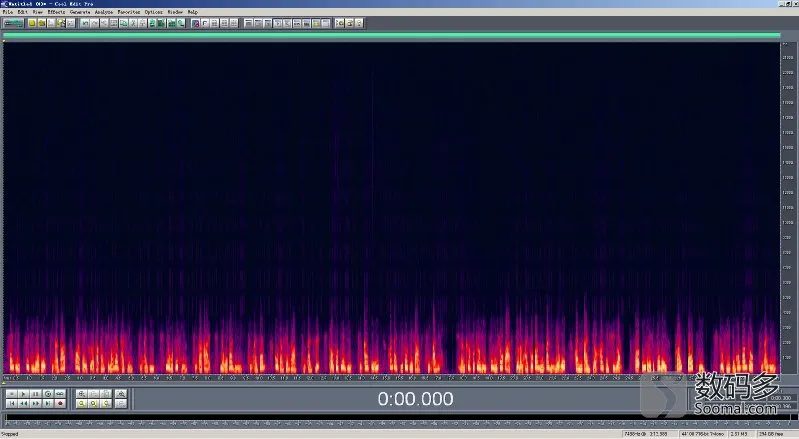The height and width of the screenshot is (439, 799).
Task: Open the Options menu
Action: point(153,12)
